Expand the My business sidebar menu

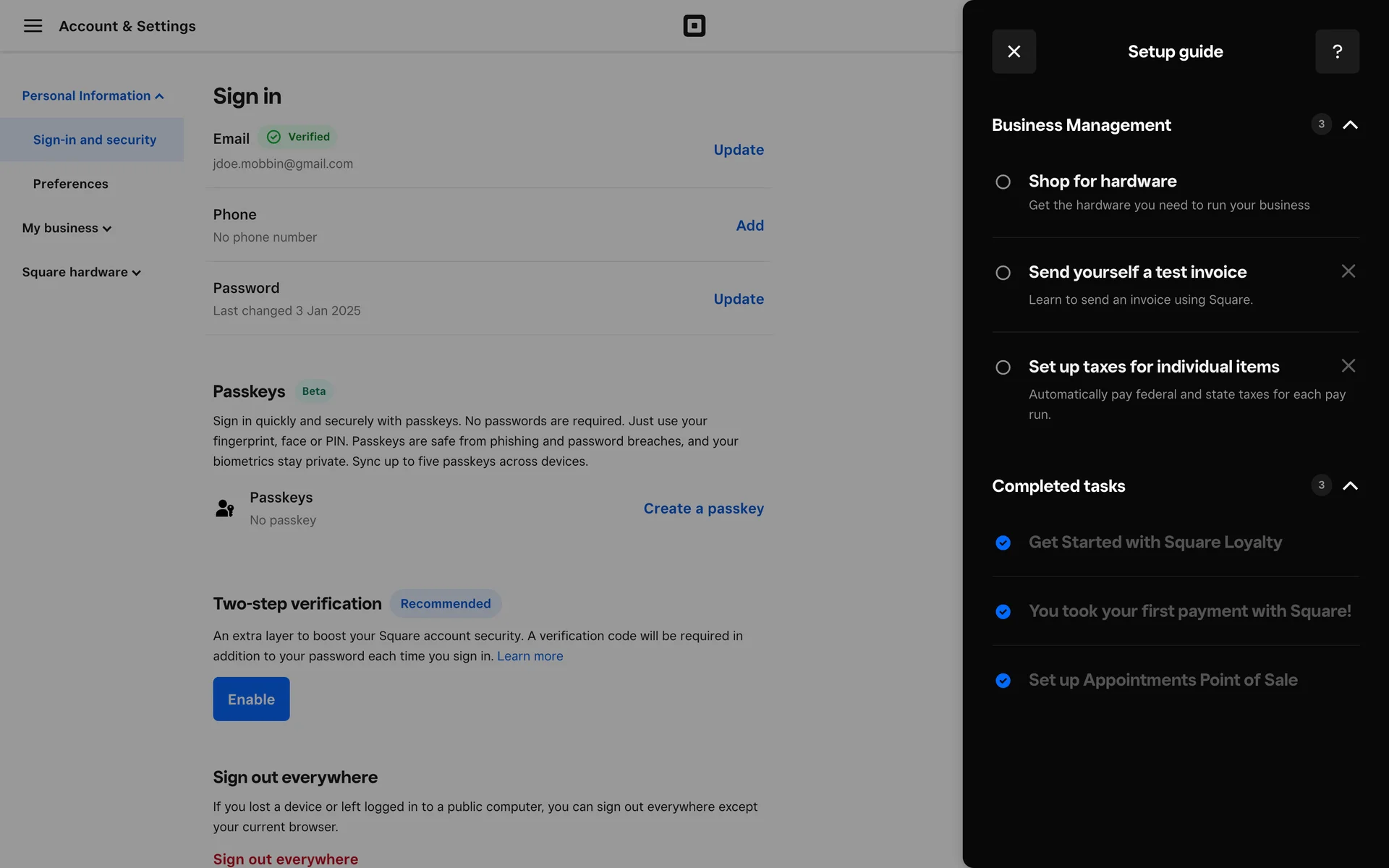coord(67,228)
